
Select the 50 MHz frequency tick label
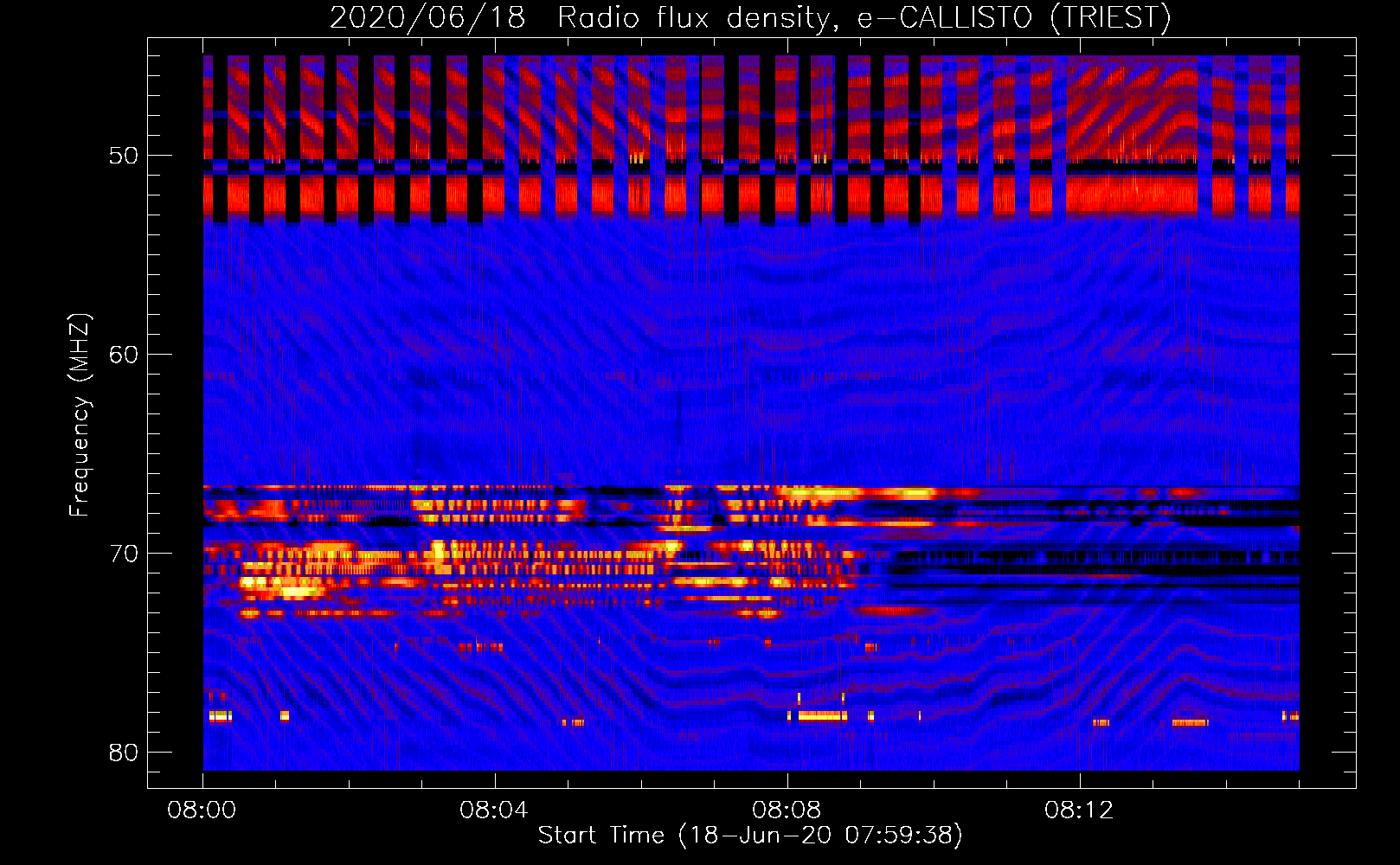124,156
